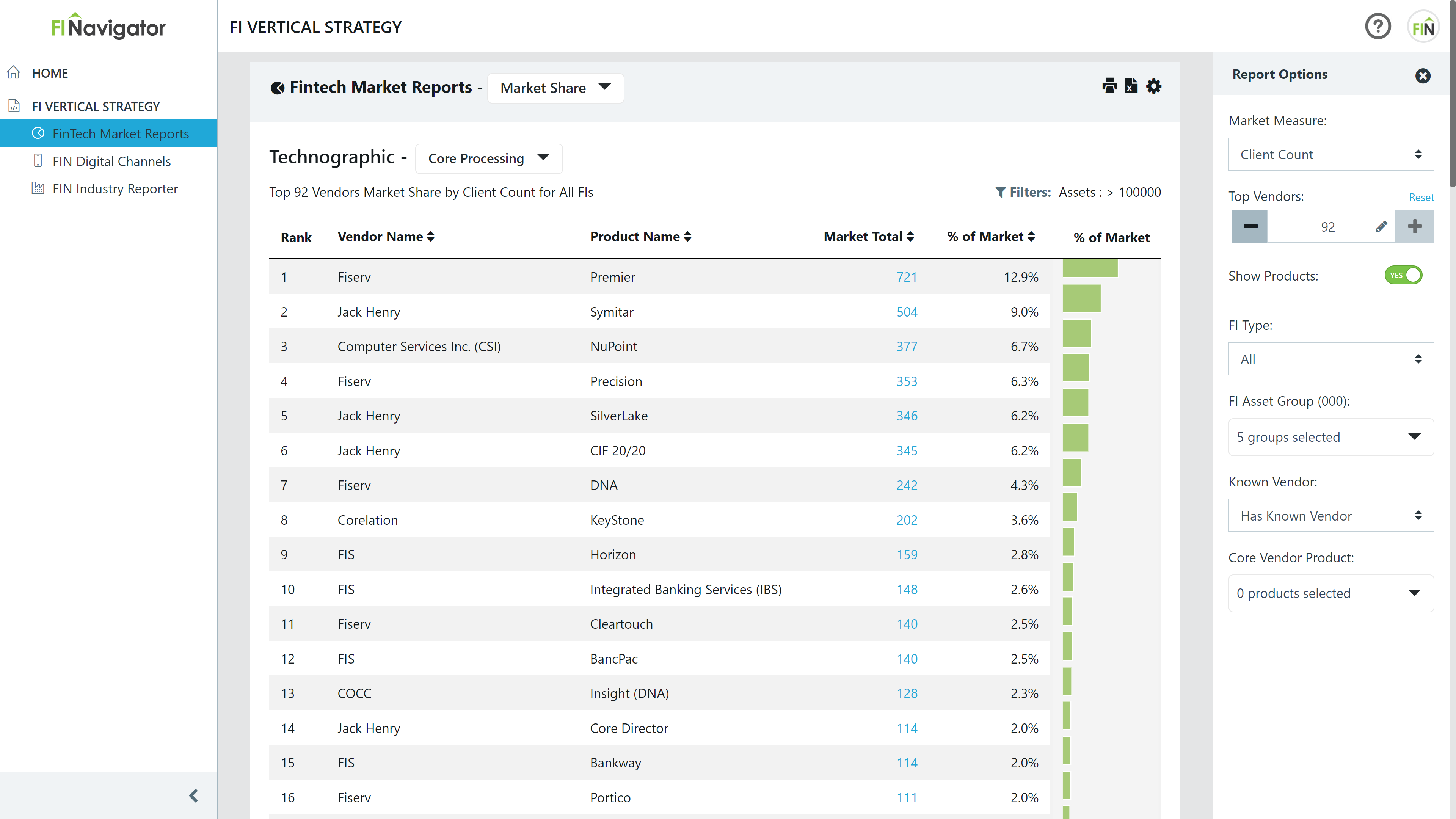Click the FIN Digital Channels phone icon
Screen dimensions: 1456x819
pyautogui.click(x=38, y=160)
